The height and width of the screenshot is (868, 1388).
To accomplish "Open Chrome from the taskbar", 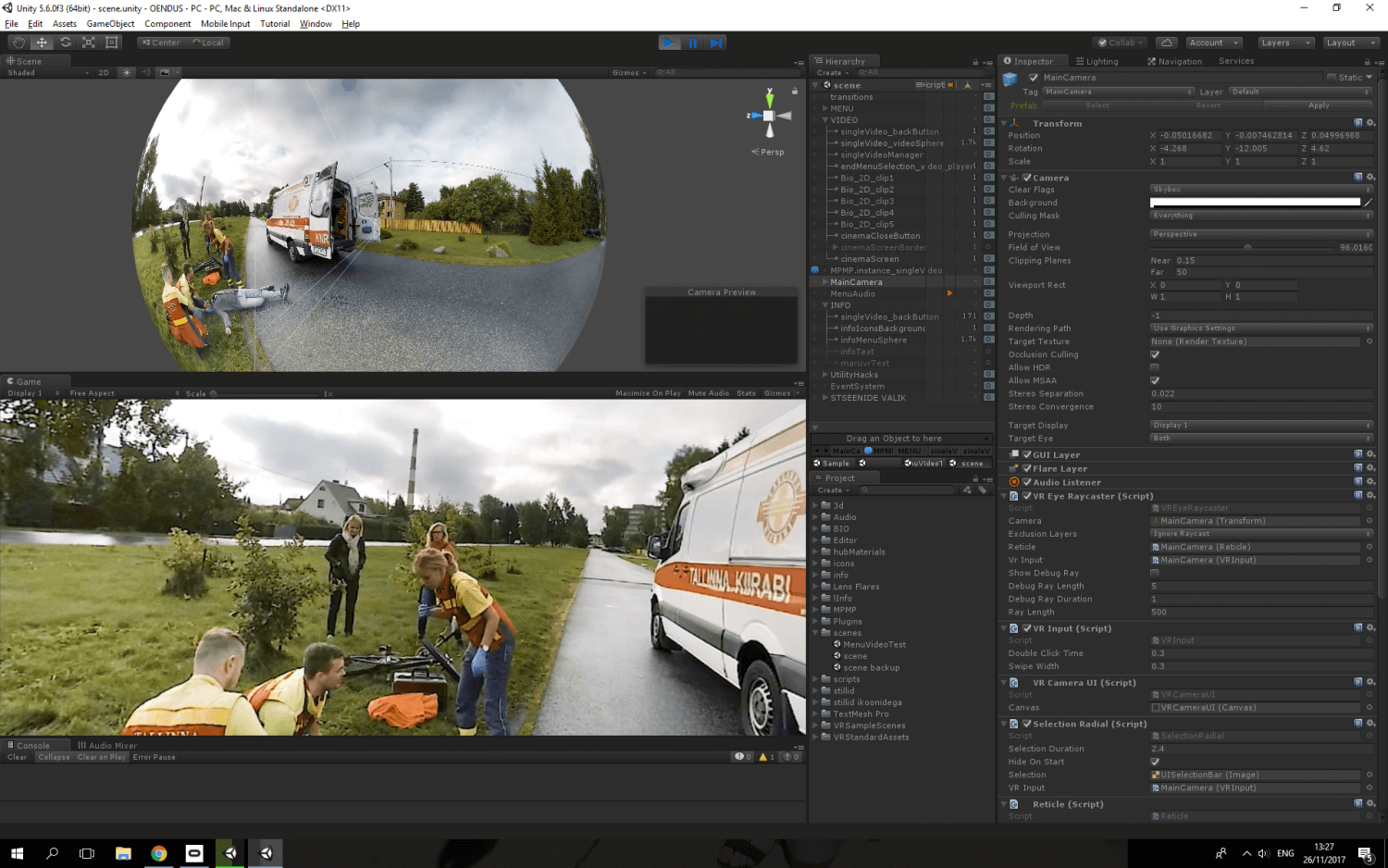I will [158, 853].
